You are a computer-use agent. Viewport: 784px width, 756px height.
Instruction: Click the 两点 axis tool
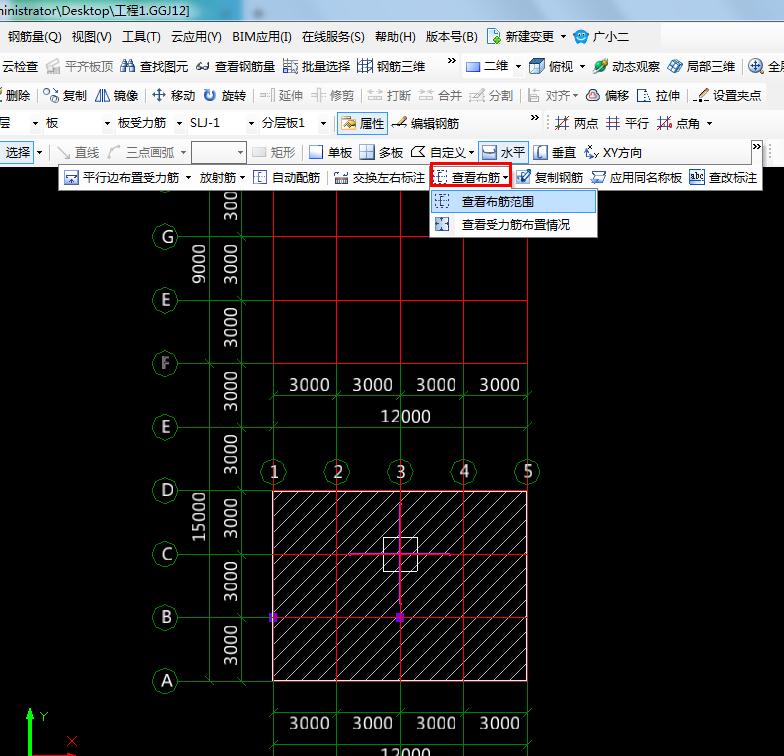pyautogui.click(x=576, y=123)
